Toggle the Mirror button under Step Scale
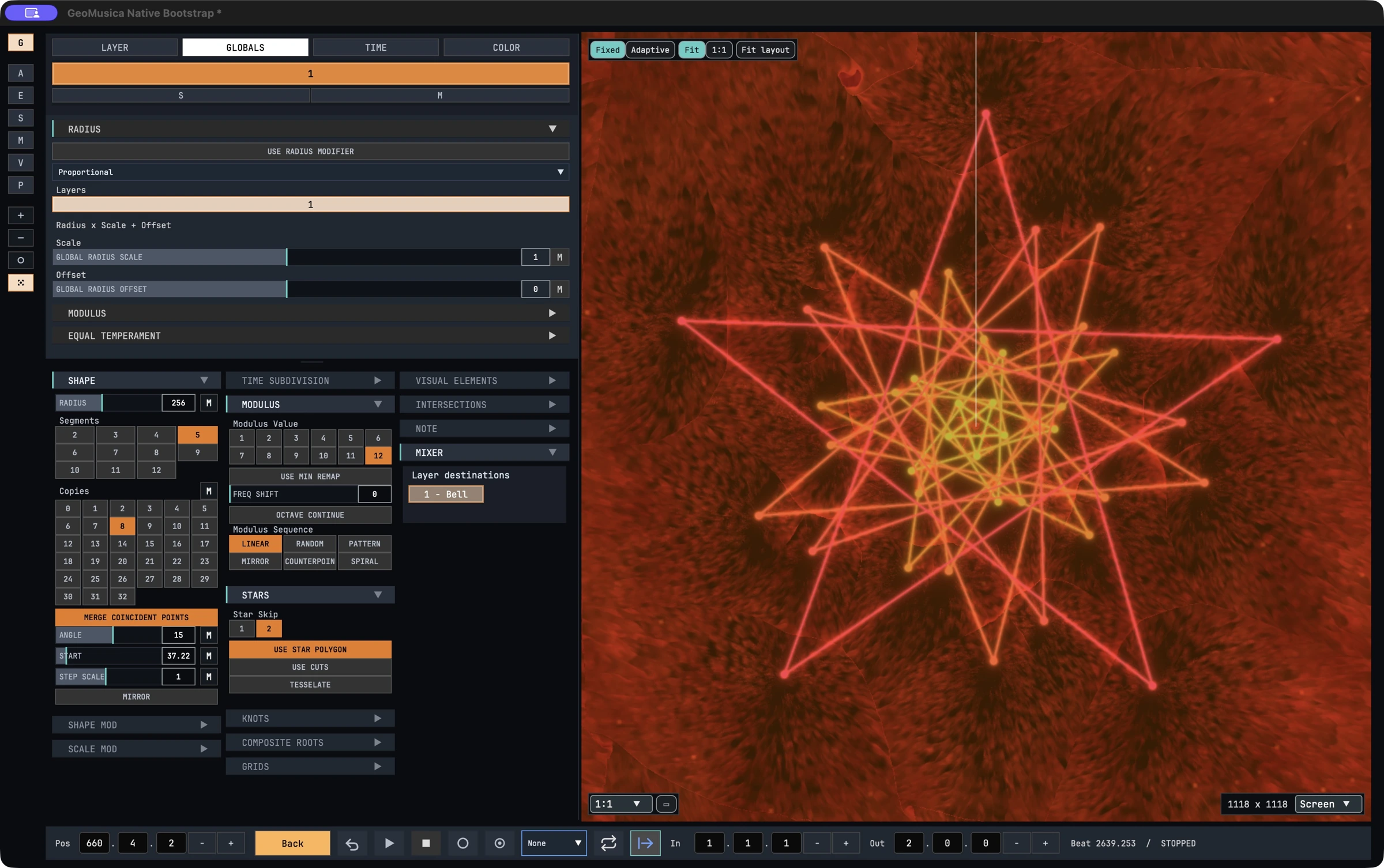 (136, 697)
